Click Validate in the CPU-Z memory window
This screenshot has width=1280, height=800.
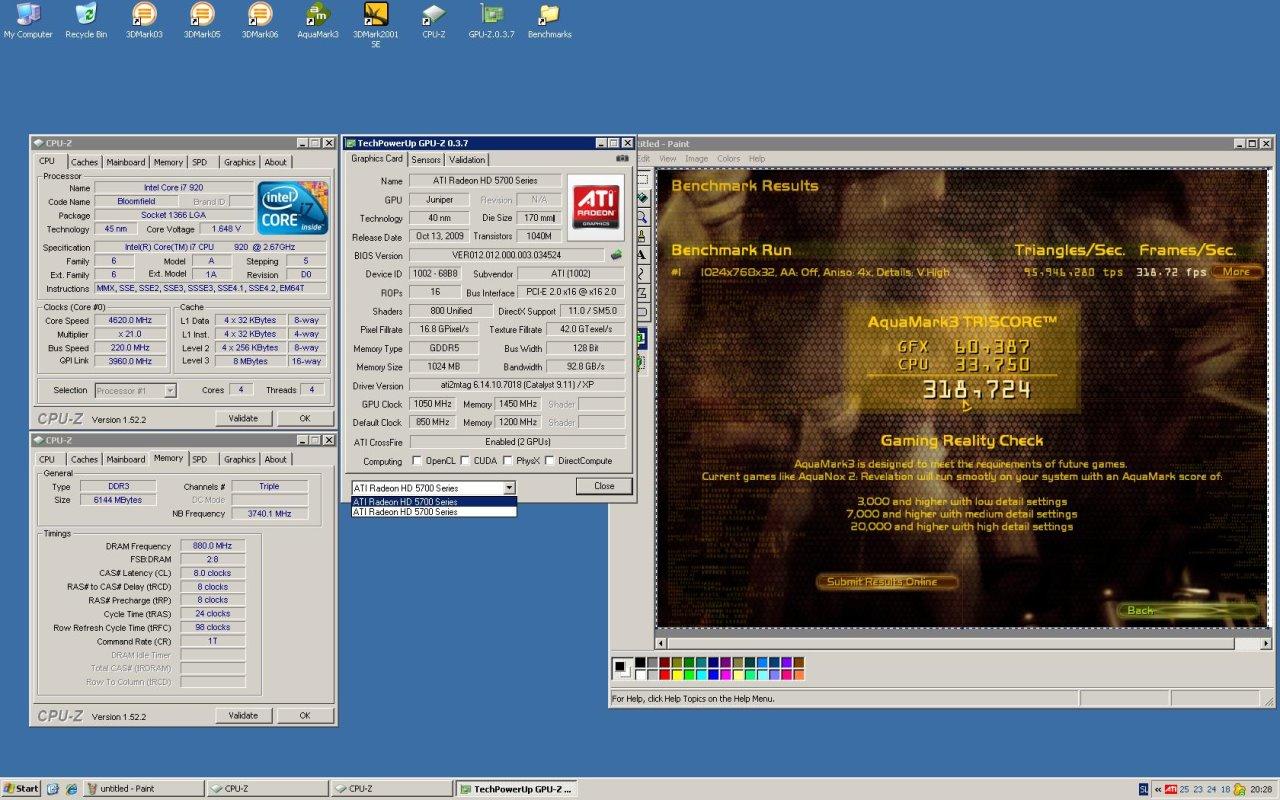point(243,715)
